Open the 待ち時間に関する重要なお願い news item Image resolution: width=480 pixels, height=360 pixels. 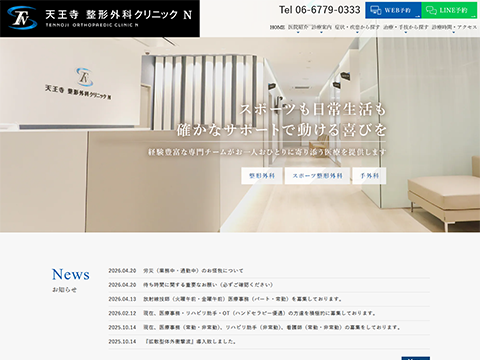[208, 285]
